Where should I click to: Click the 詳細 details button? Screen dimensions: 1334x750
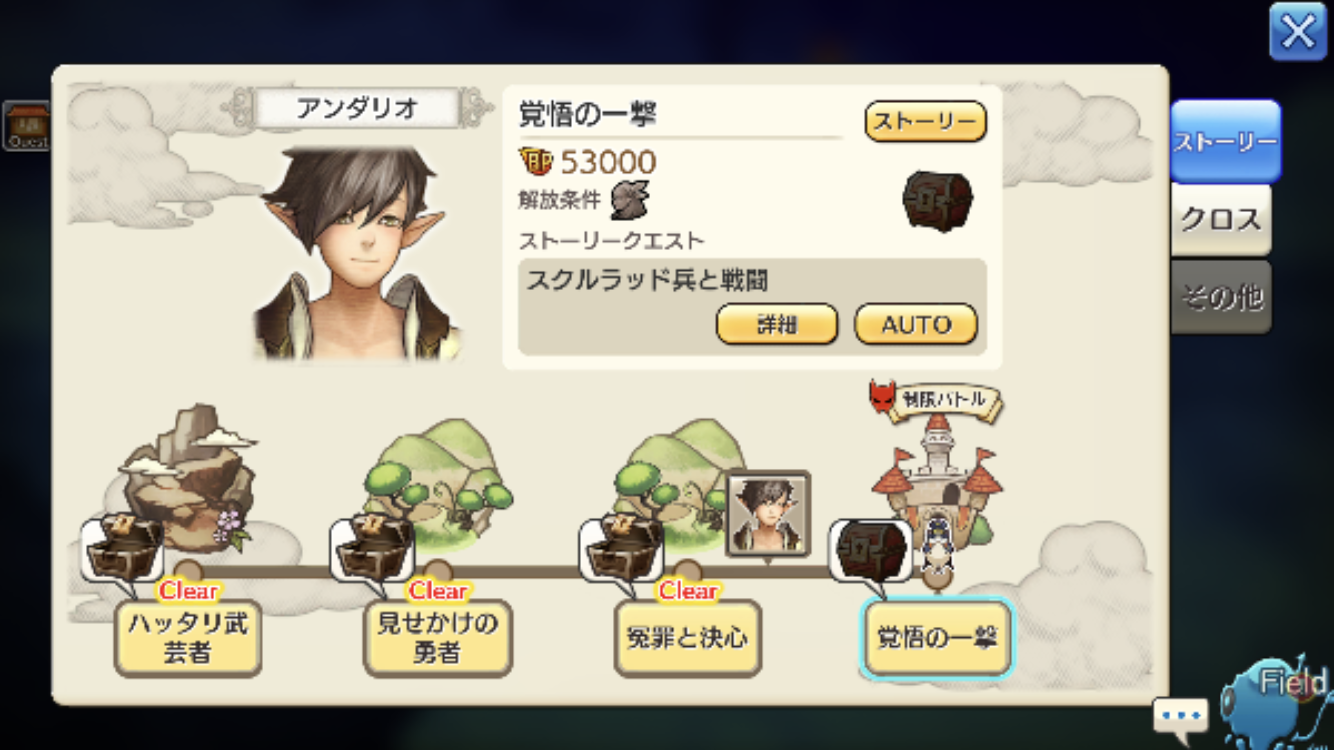tap(777, 324)
